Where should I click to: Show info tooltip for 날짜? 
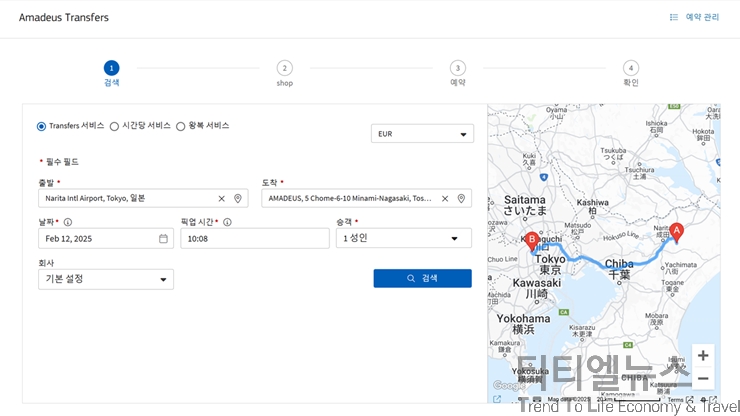68,222
